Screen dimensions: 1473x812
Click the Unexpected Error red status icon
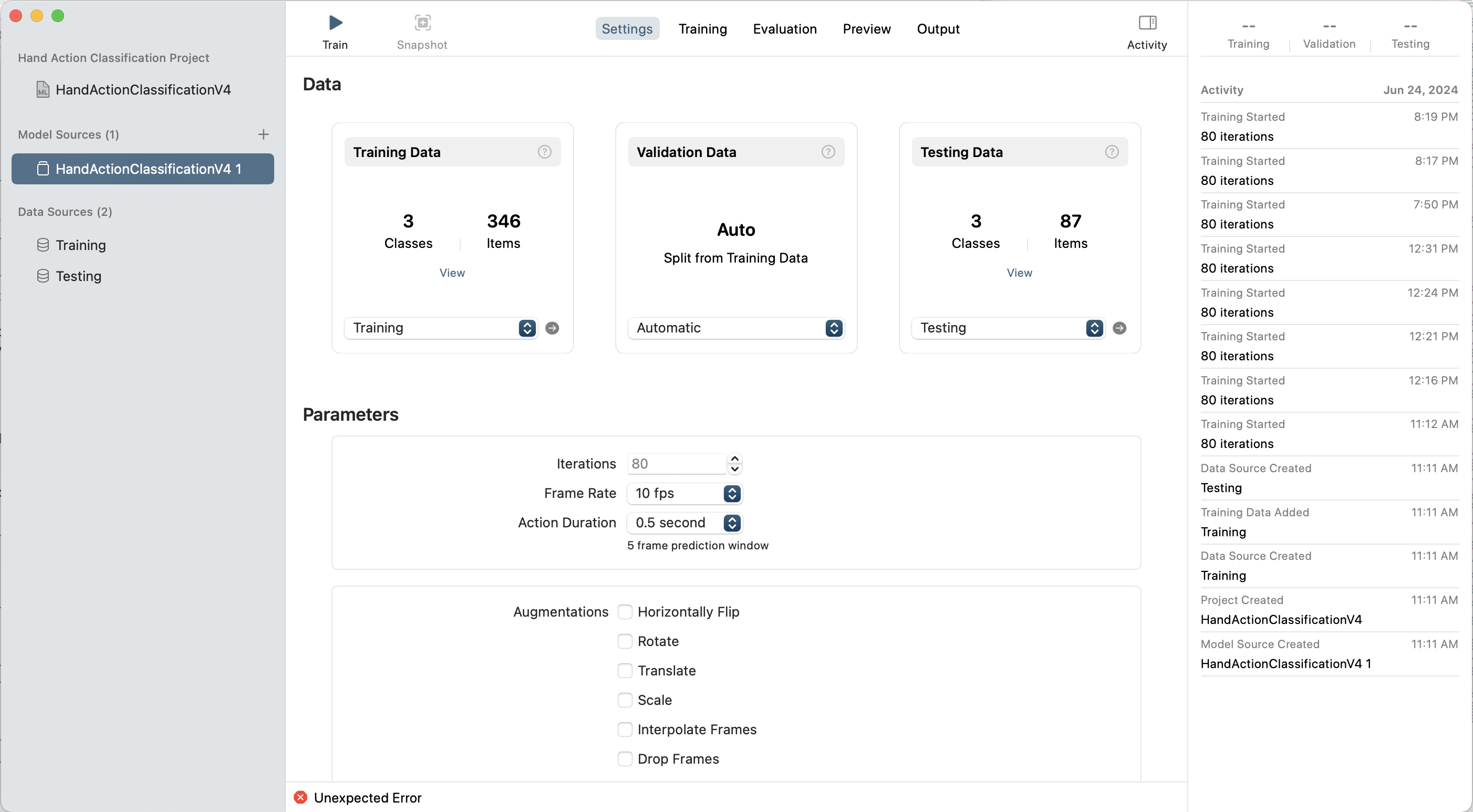point(300,797)
